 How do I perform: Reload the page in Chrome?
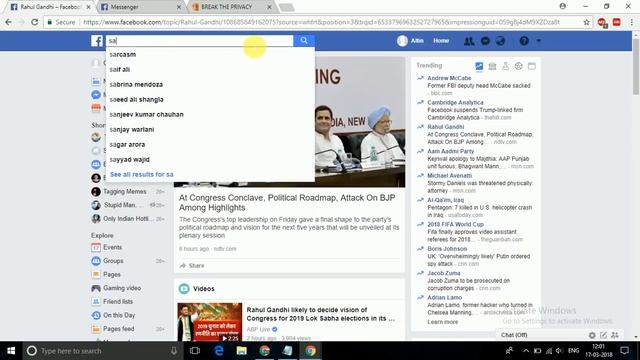tap(35, 22)
